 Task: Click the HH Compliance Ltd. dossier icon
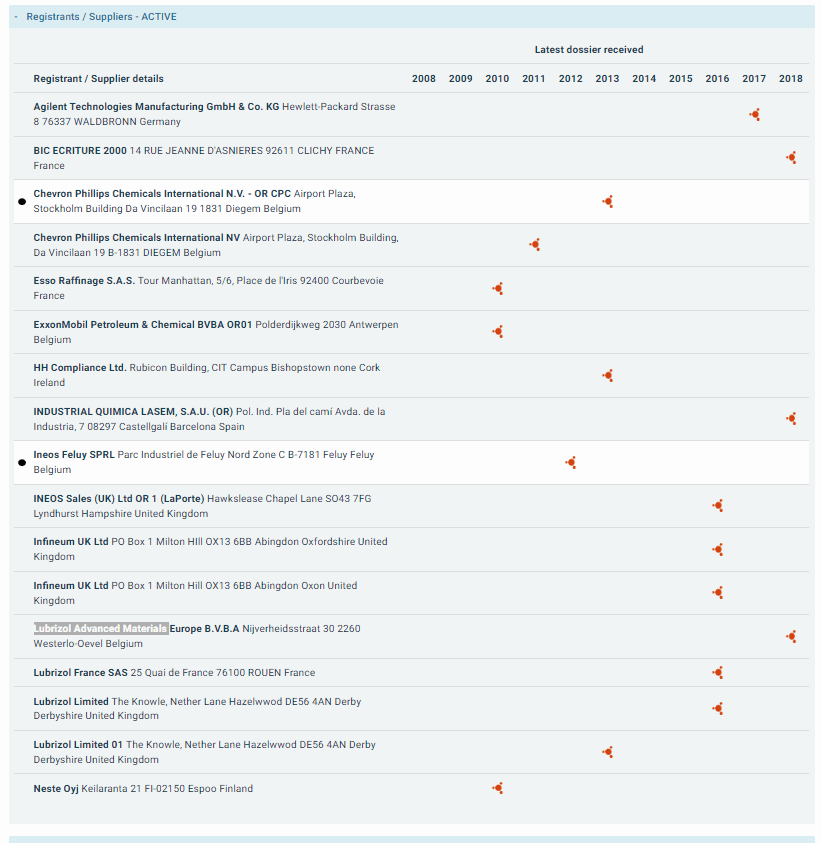point(608,375)
